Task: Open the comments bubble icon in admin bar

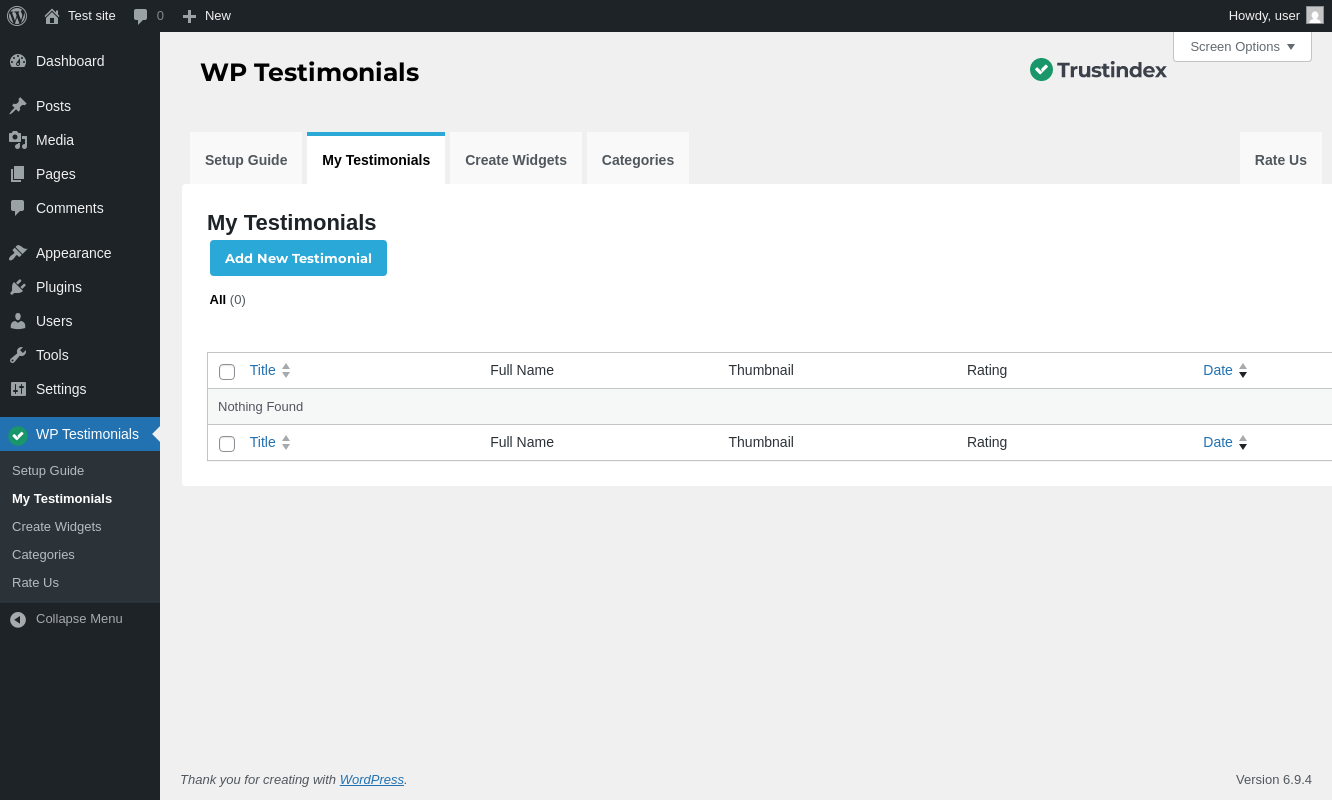Action: click(141, 16)
